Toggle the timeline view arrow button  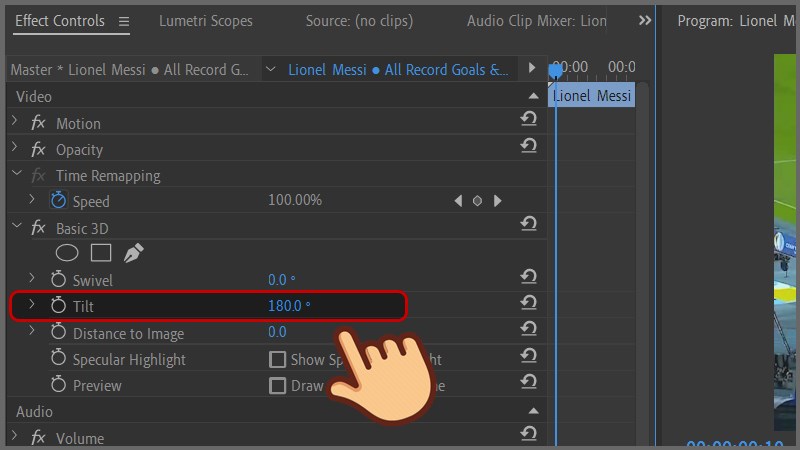(532, 67)
